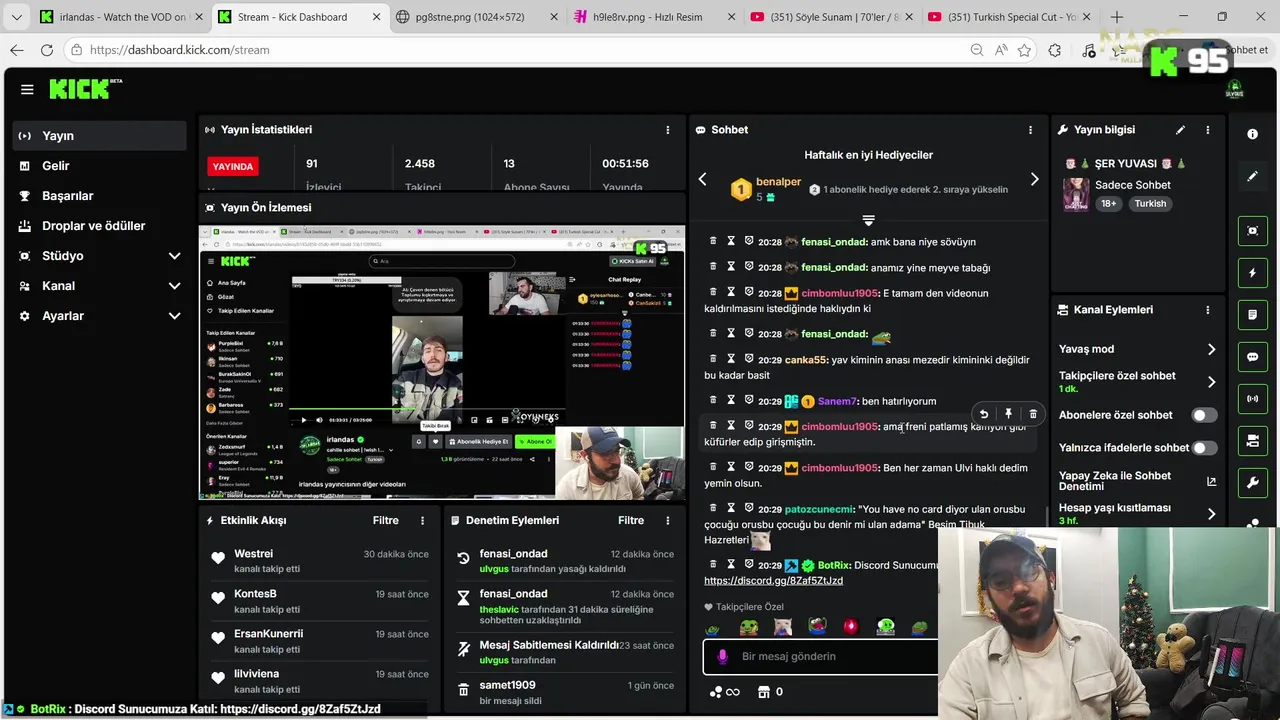
Task: Open the info icon in the right sidebar
Action: click(x=1252, y=134)
